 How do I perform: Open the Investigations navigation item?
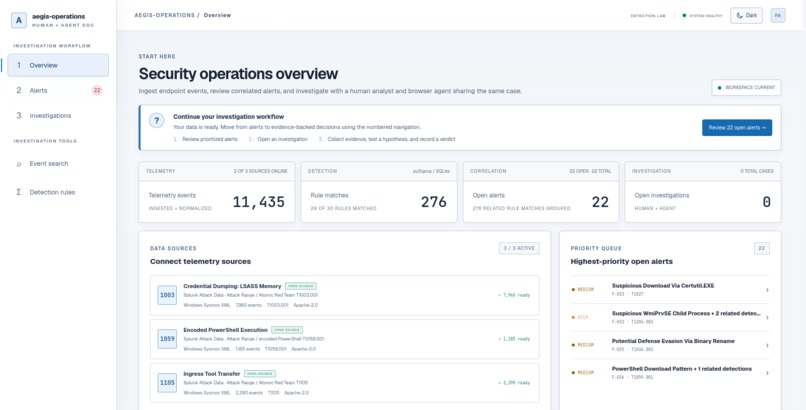[x=58, y=116]
